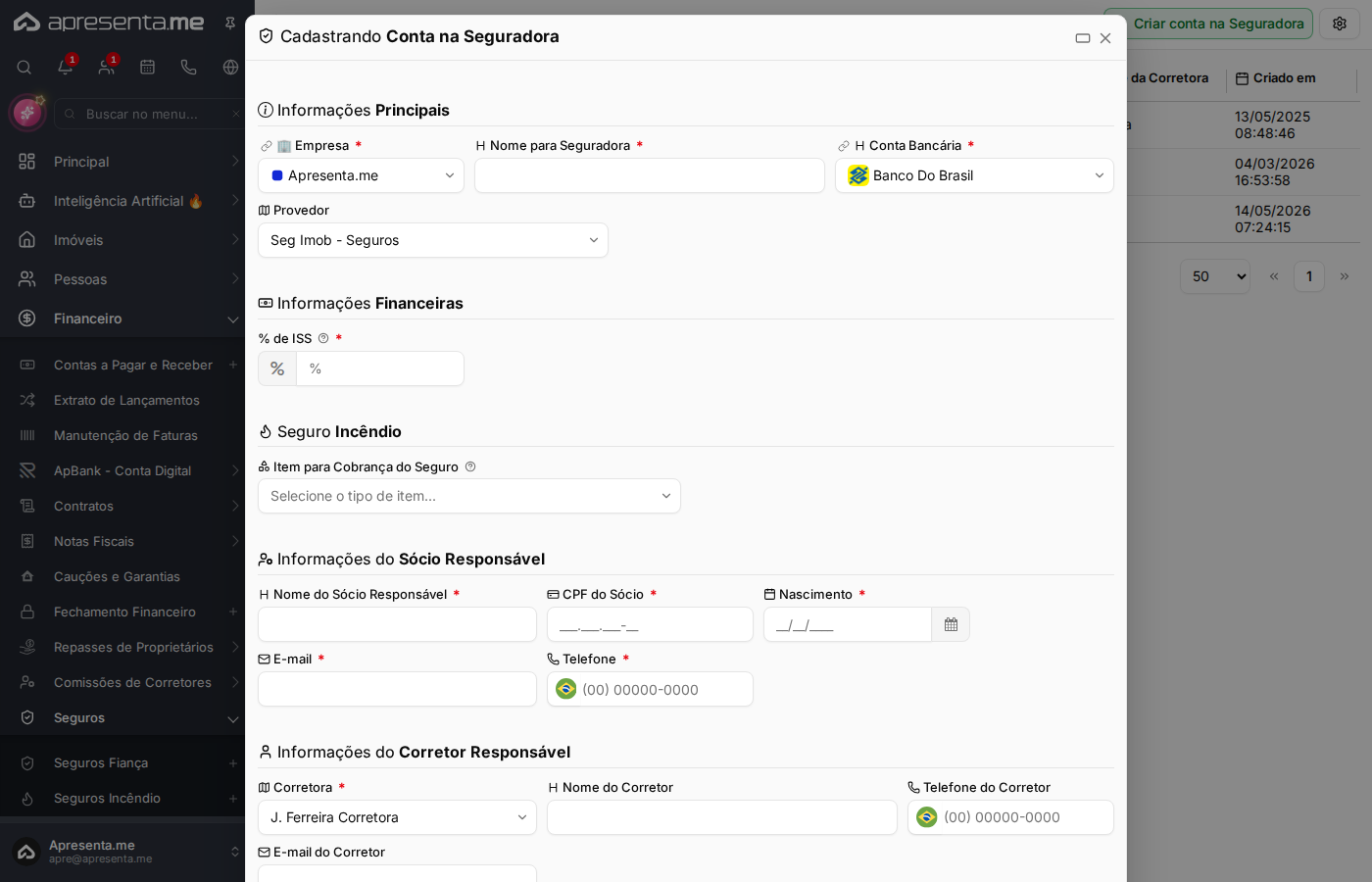1372x882 pixels.
Task: Open the Pessoas menu
Action: click(x=122, y=279)
